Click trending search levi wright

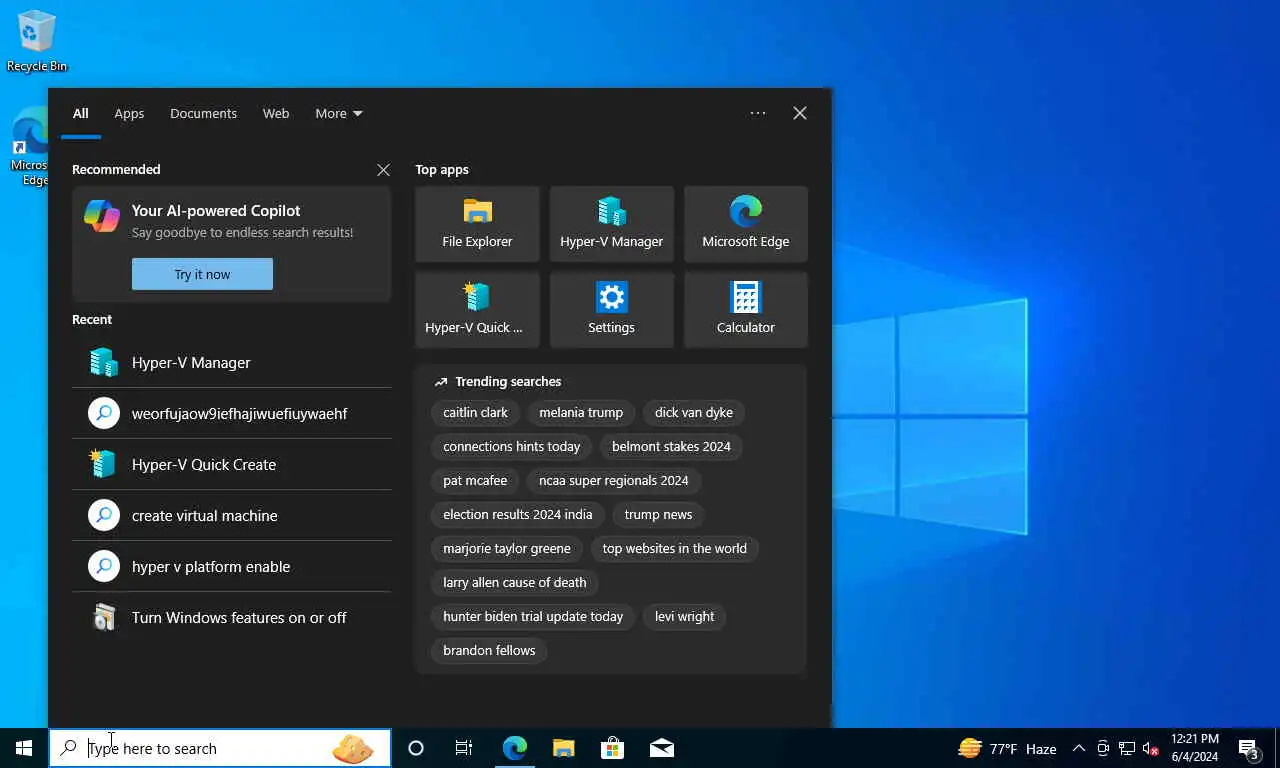[x=684, y=616]
